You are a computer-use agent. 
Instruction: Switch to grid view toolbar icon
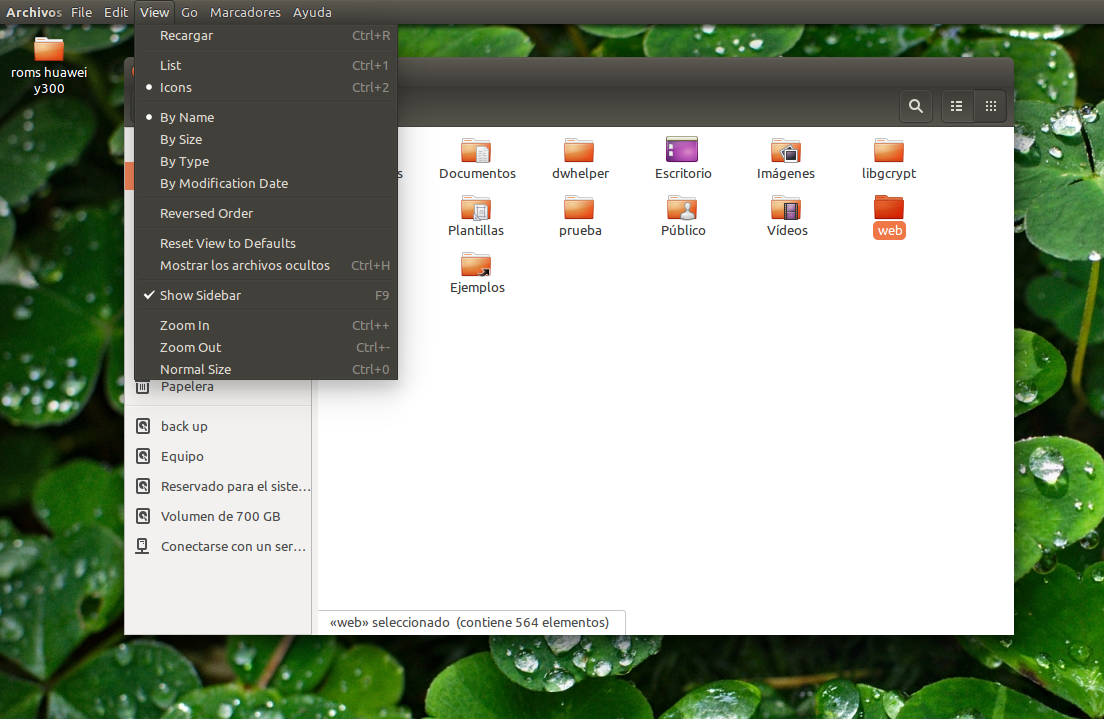pyautogui.click(x=990, y=106)
